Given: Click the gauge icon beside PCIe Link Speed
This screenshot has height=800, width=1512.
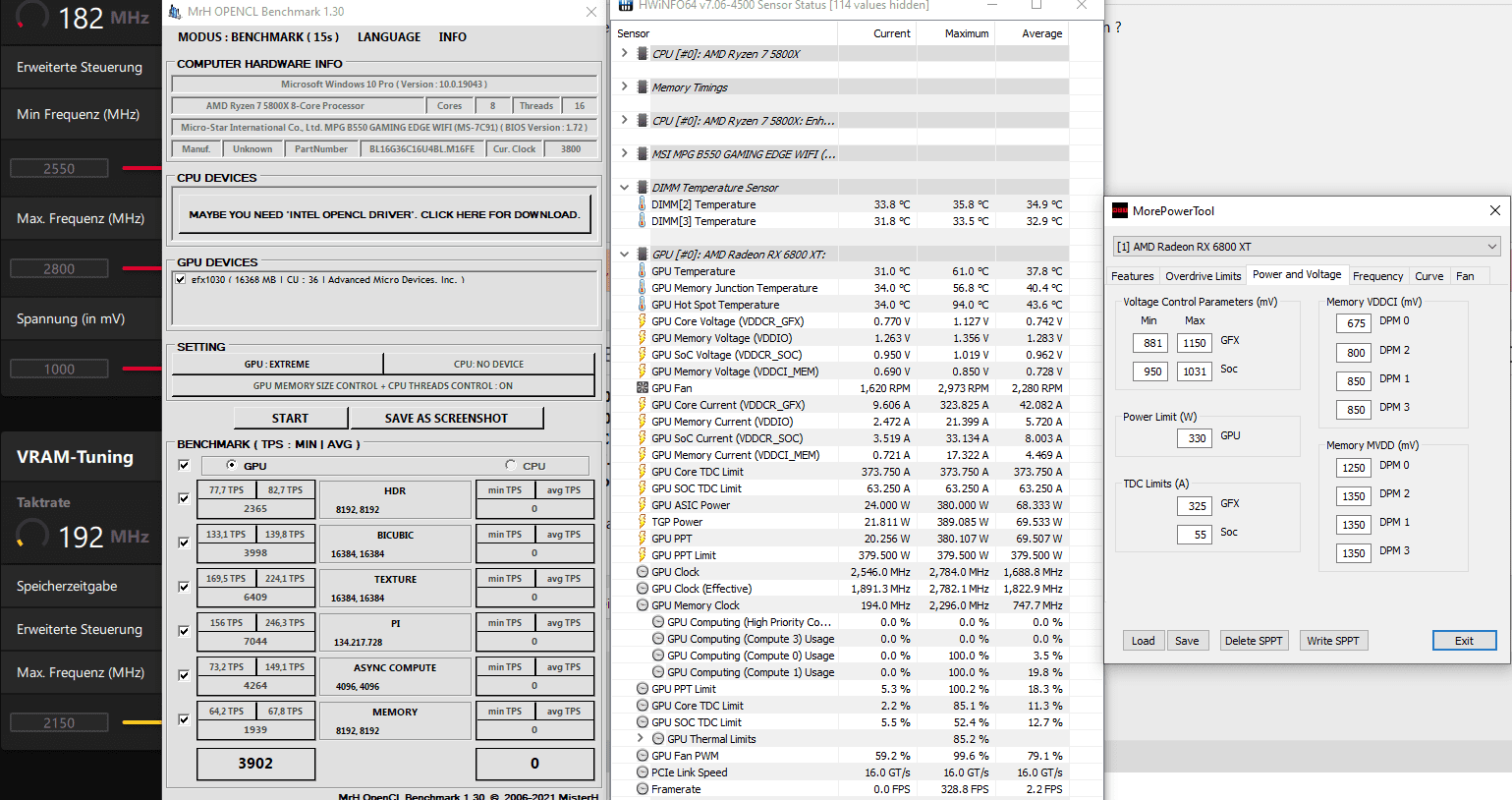Looking at the screenshot, I should pos(643,772).
